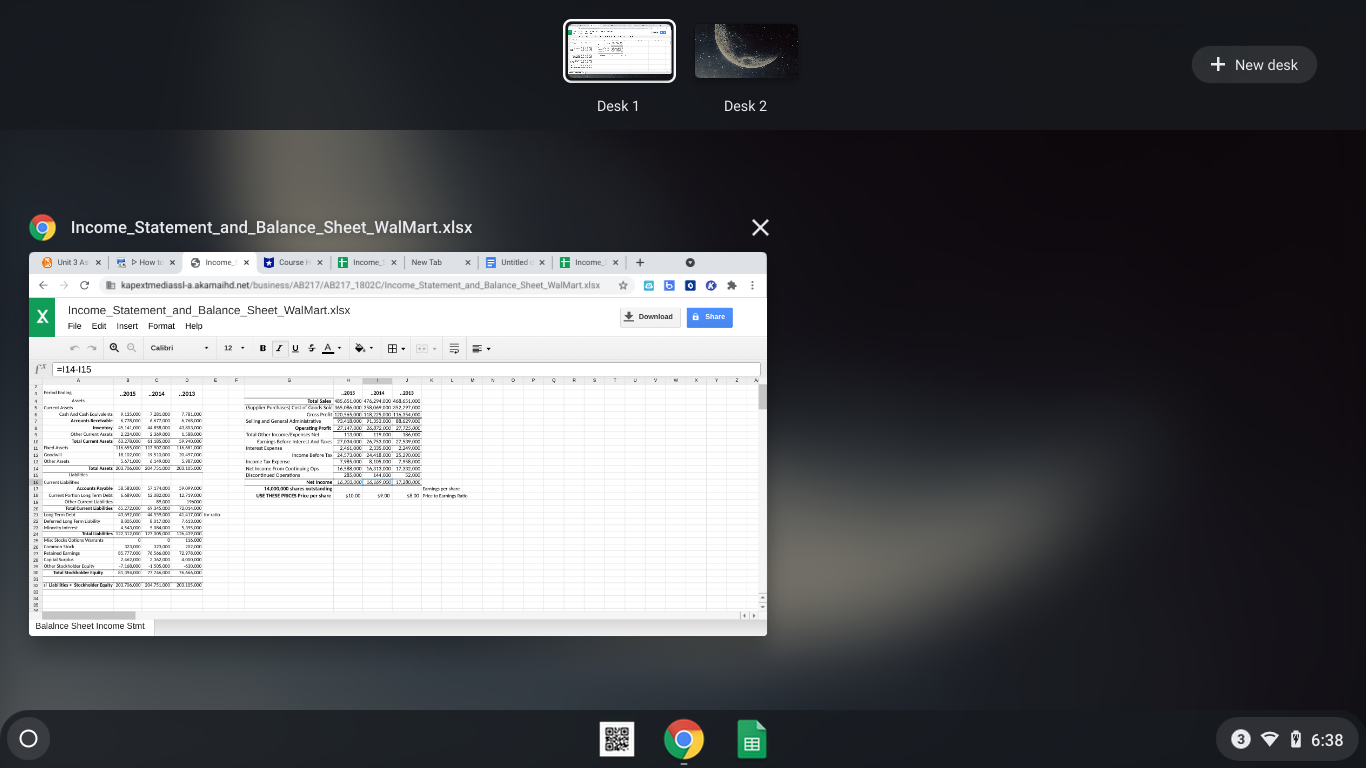Click the merge cells tool
This screenshot has width=1366, height=768.
tap(422, 348)
